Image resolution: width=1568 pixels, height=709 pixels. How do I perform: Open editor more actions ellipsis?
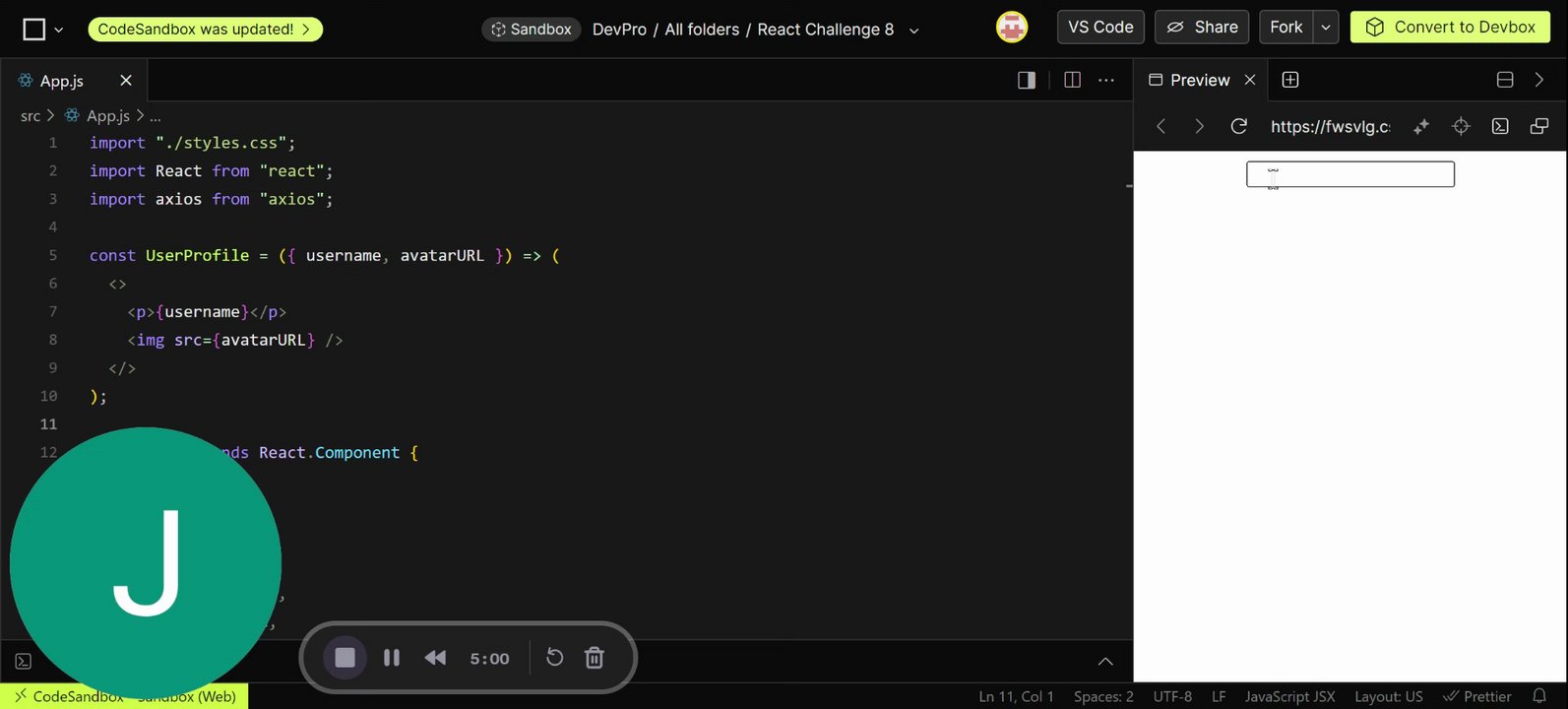[1106, 80]
